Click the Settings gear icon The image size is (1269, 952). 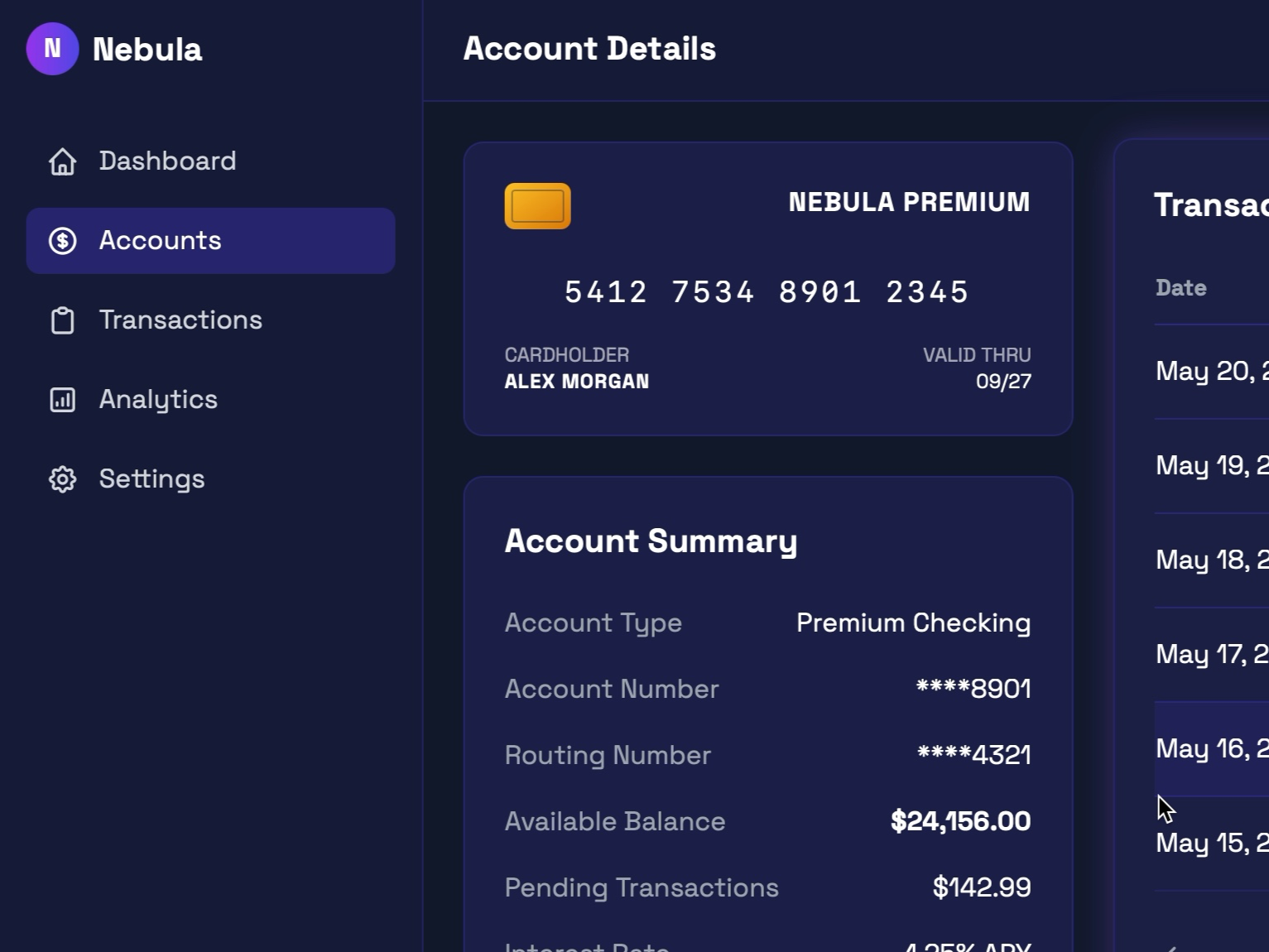coord(62,479)
